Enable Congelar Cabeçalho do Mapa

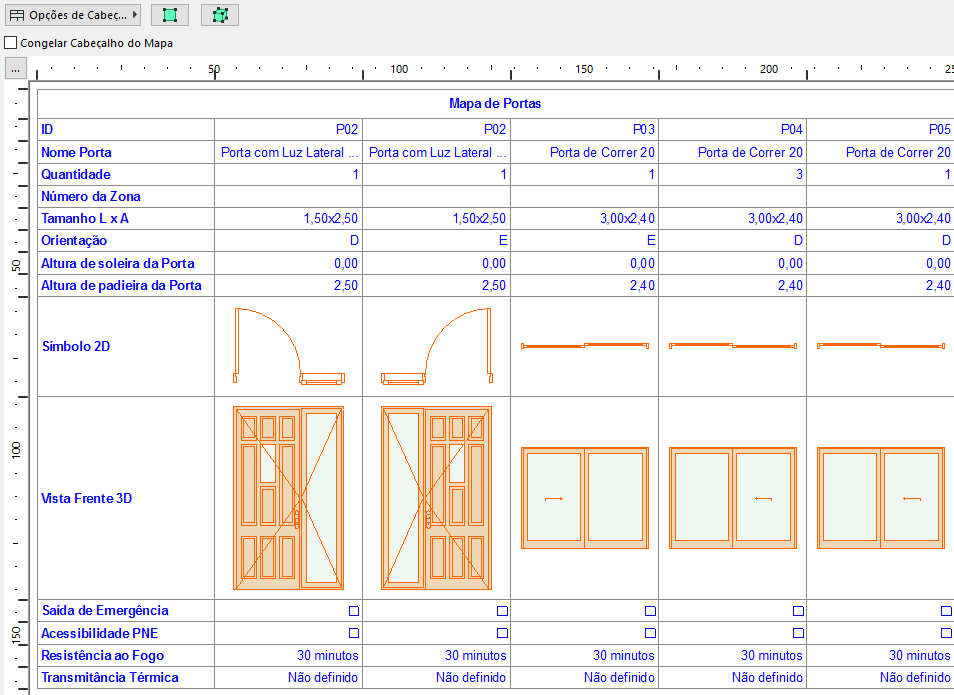click(10, 42)
